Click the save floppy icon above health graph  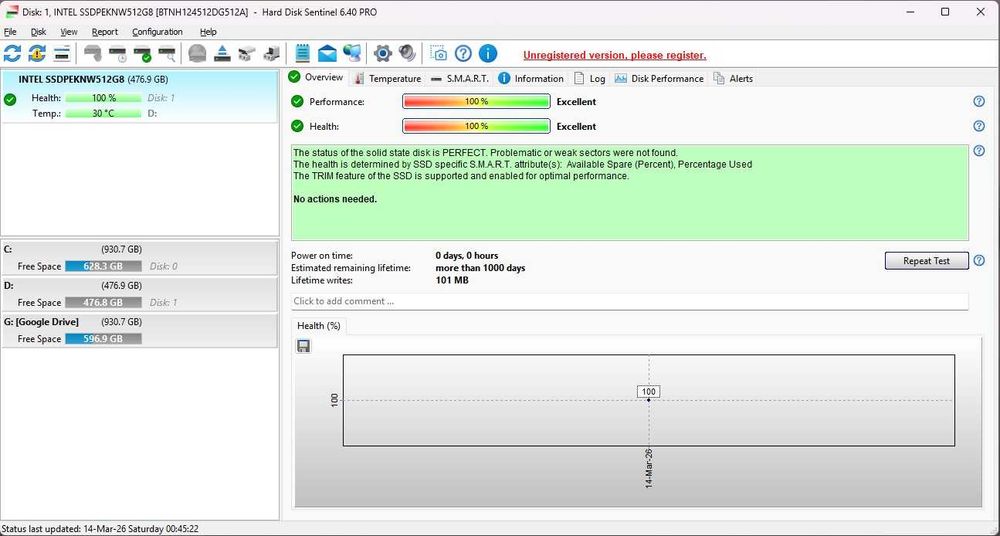[x=304, y=346]
